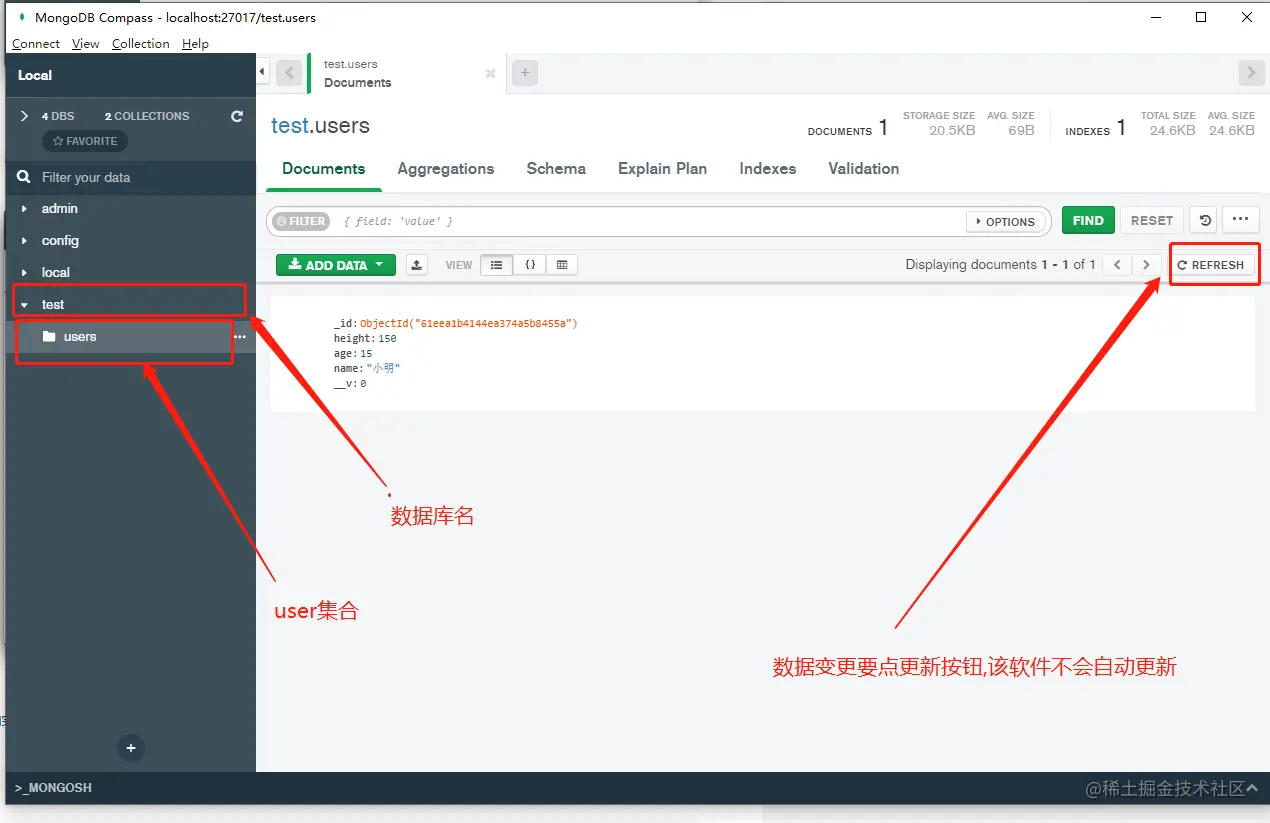Click the search icon in sidebar filter
The height and width of the screenshot is (823, 1270).
pos(24,177)
